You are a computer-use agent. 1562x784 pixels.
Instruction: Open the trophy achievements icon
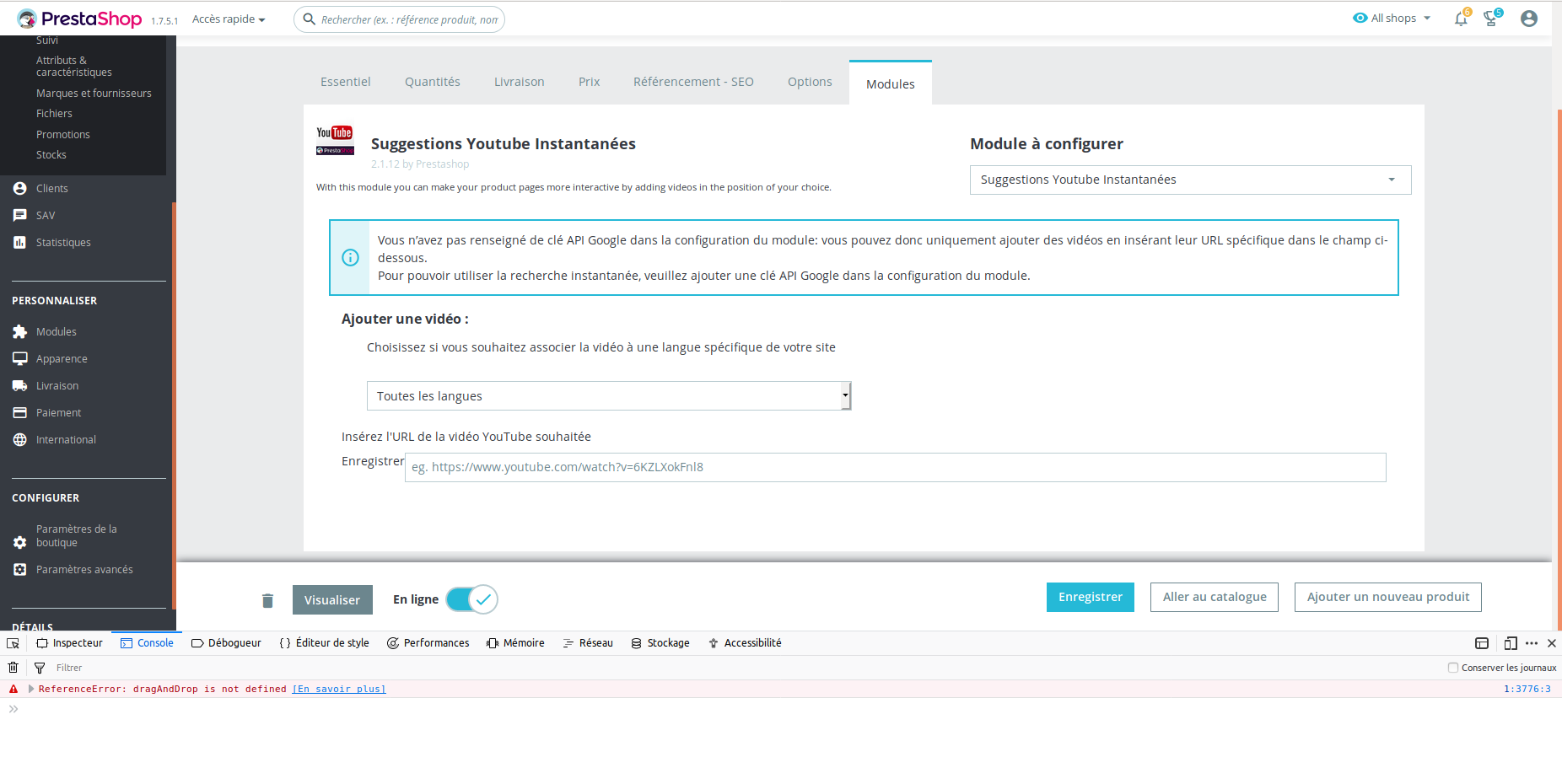click(1491, 19)
